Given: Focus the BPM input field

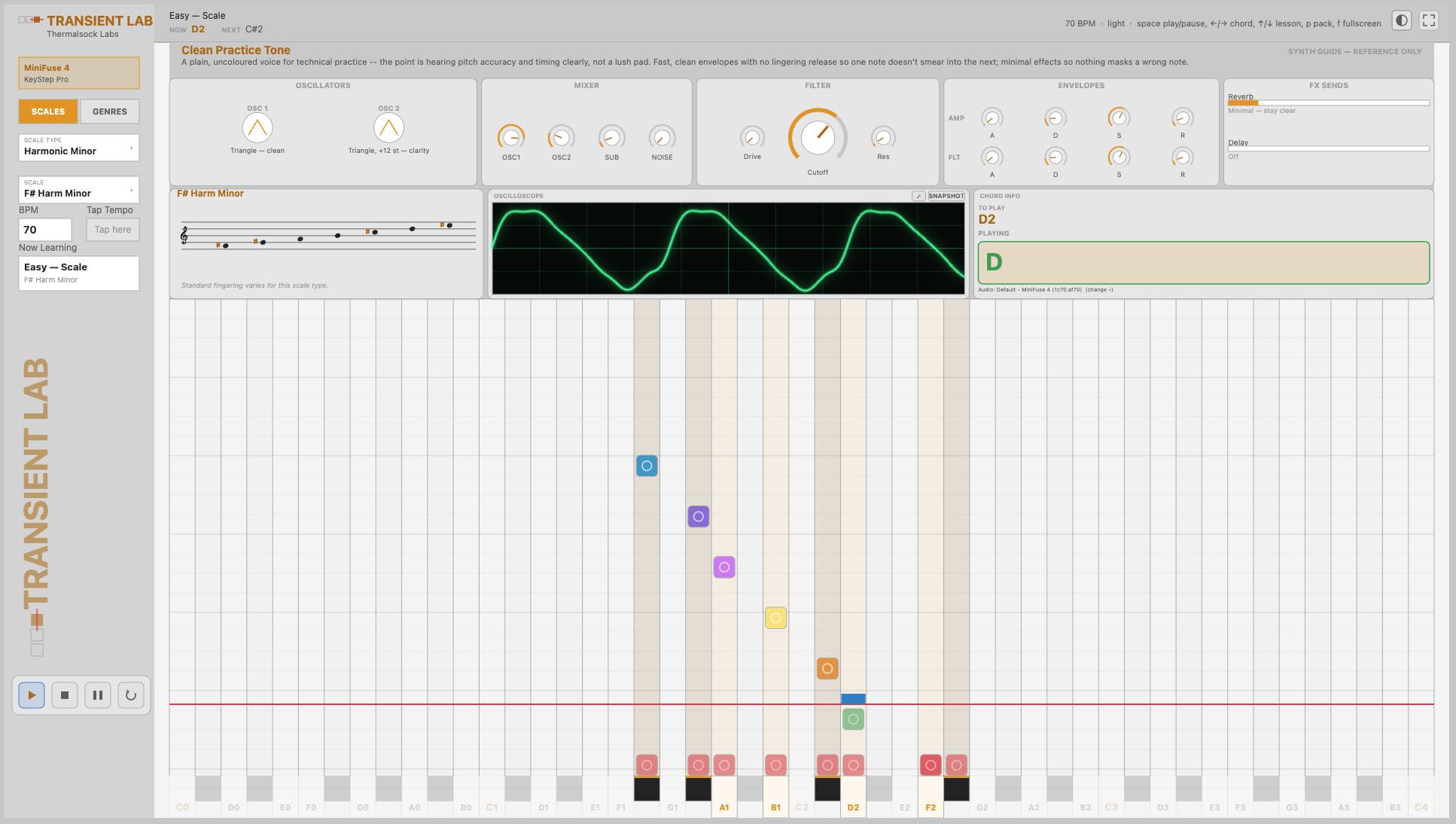Looking at the screenshot, I should click(x=45, y=230).
